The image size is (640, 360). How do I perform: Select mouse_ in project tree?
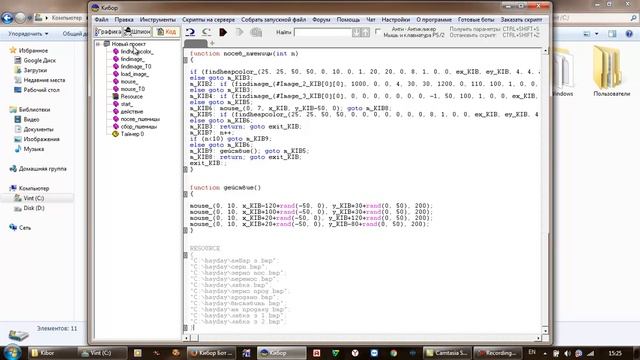(129, 81)
